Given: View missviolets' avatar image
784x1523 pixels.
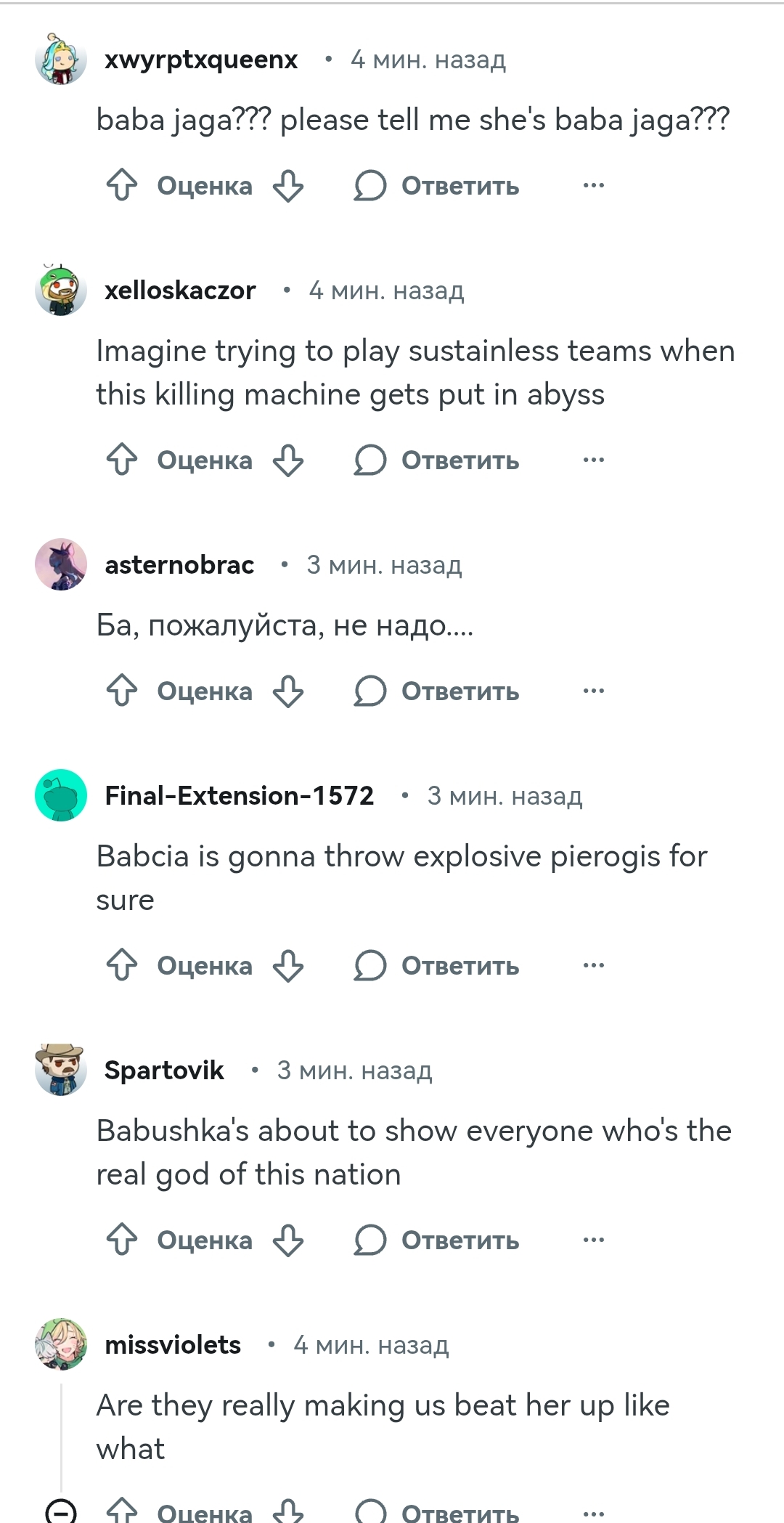Looking at the screenshot, I should pos(61,1344).
